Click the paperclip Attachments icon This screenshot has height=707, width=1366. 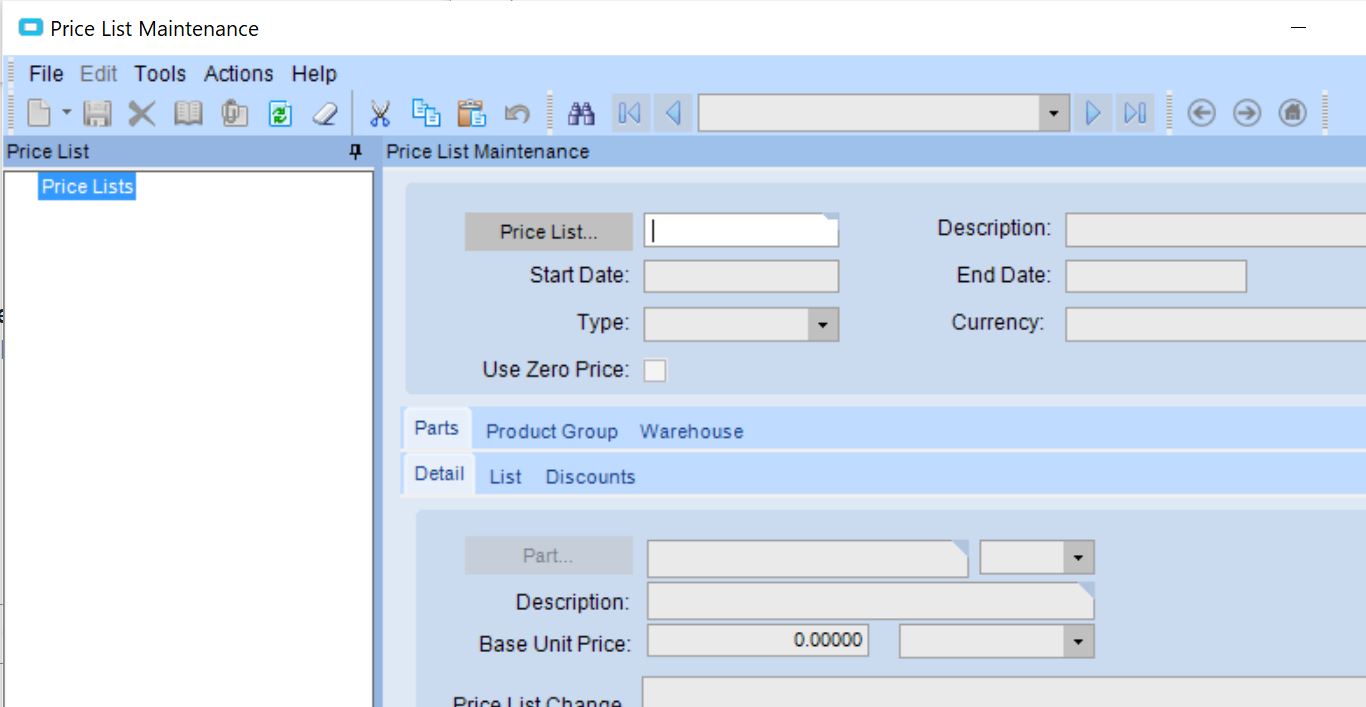234,113
